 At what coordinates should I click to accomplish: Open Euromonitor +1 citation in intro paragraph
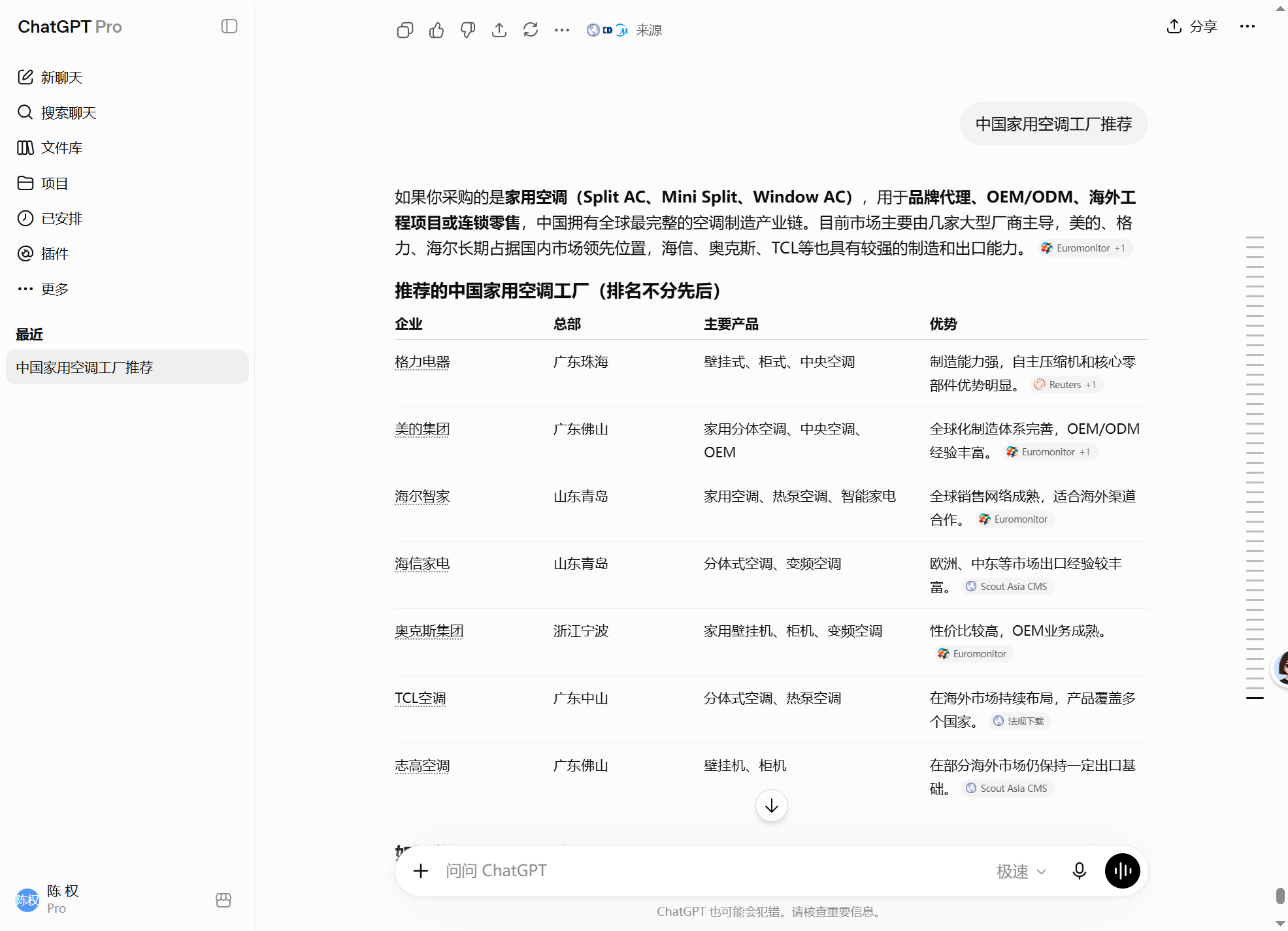tap(1085, 248)
